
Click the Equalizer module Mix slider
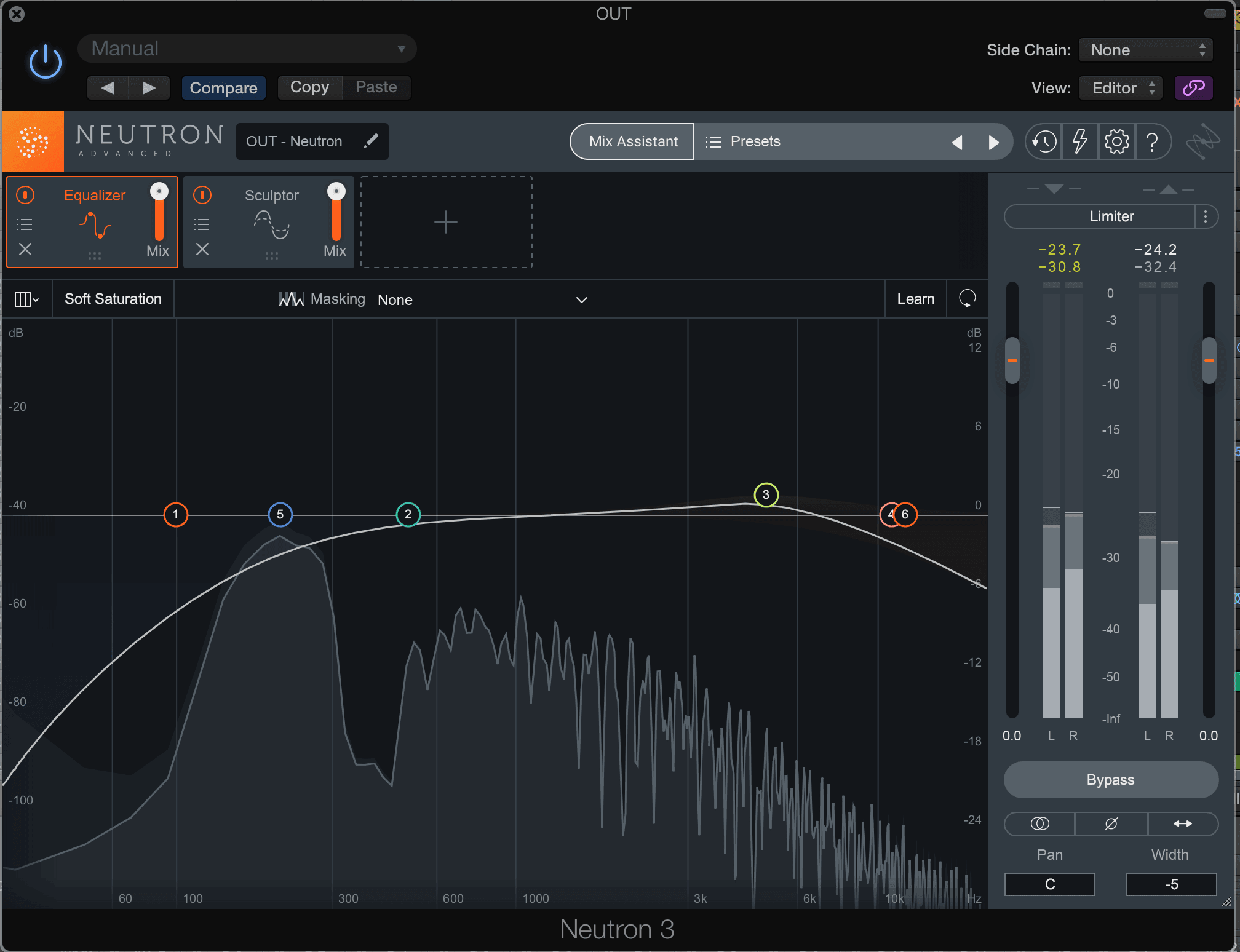[x=159, y=212]
